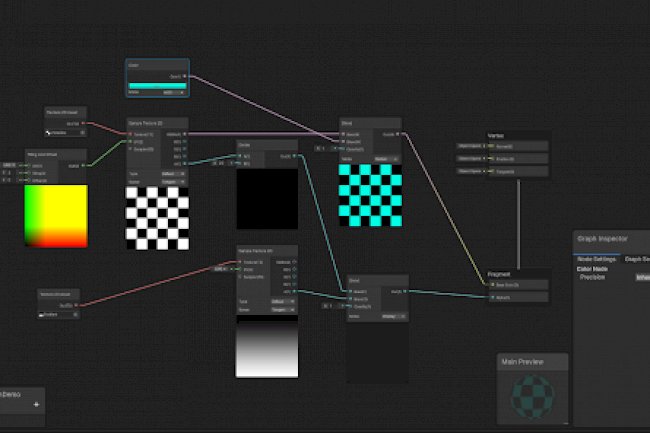The width and height of the screenshot is (650, 433).
Task: Click the Opacity value field of the upper Blend node
Action: pyautogui.click(x=321, y=148)
